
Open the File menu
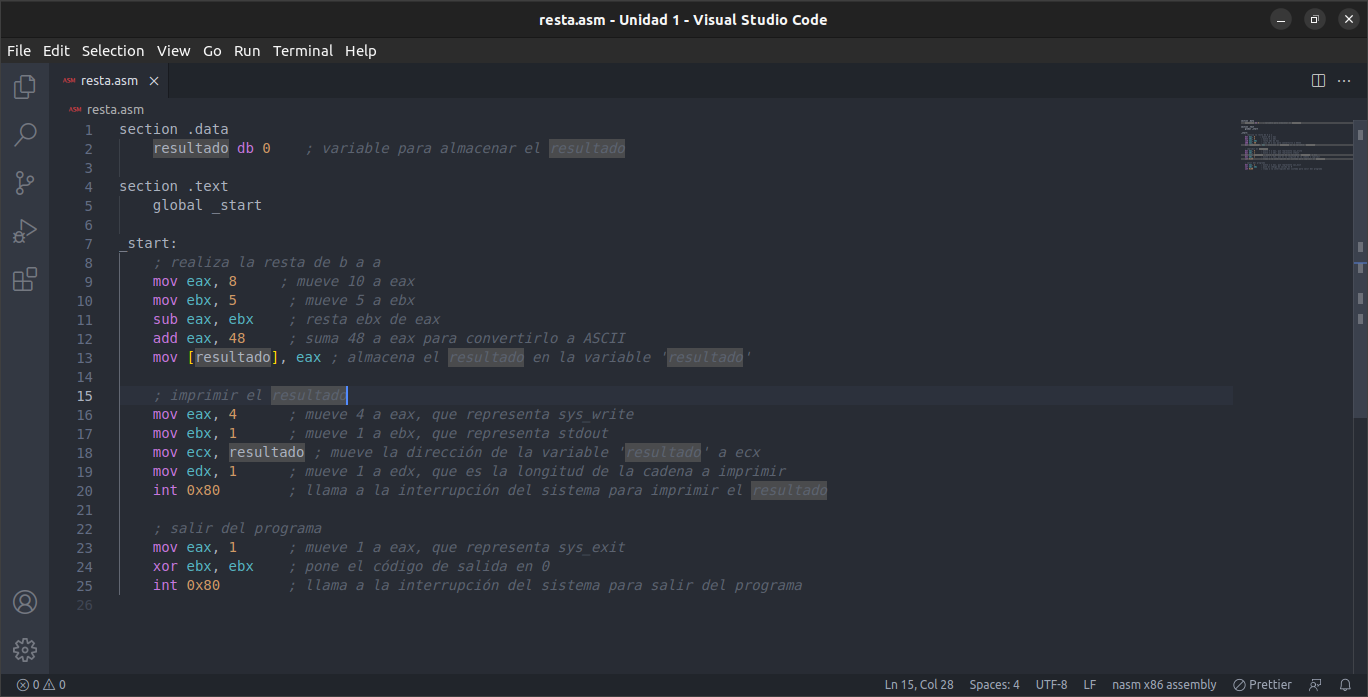pyautogui.click(x=19, y=51)
